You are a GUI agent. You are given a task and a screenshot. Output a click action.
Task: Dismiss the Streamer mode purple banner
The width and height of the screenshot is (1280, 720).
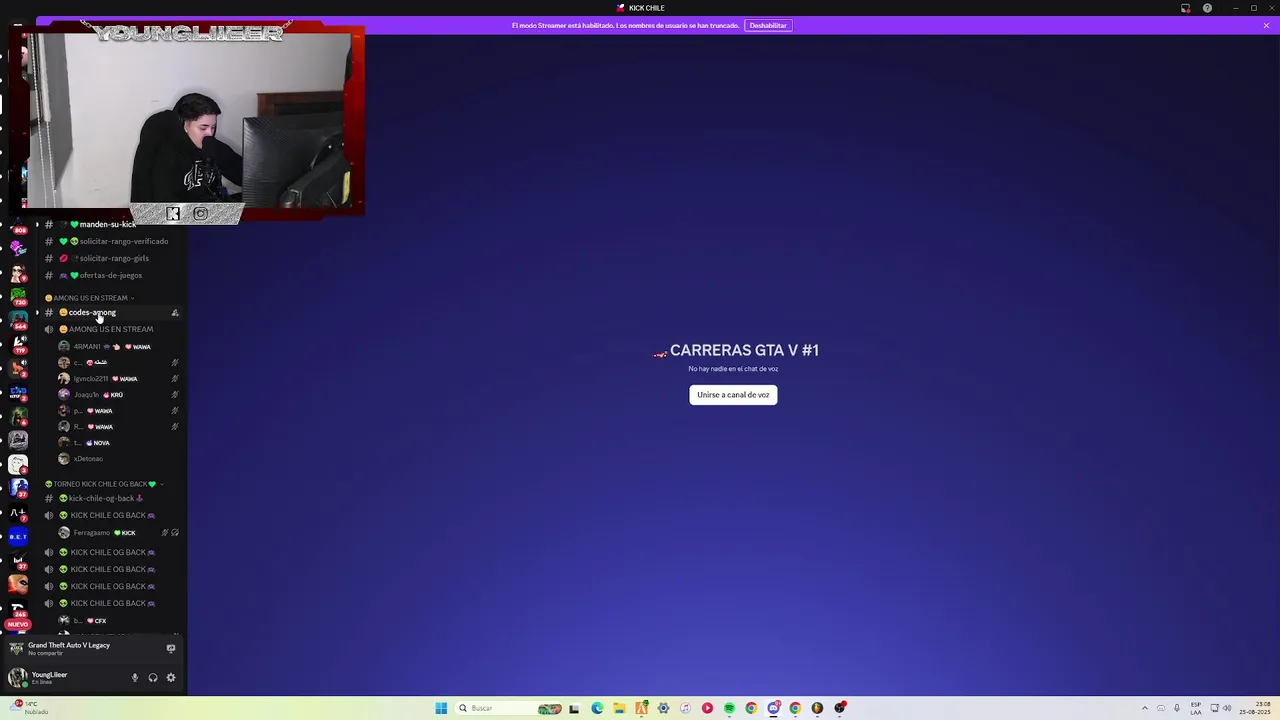[1266, 25]
